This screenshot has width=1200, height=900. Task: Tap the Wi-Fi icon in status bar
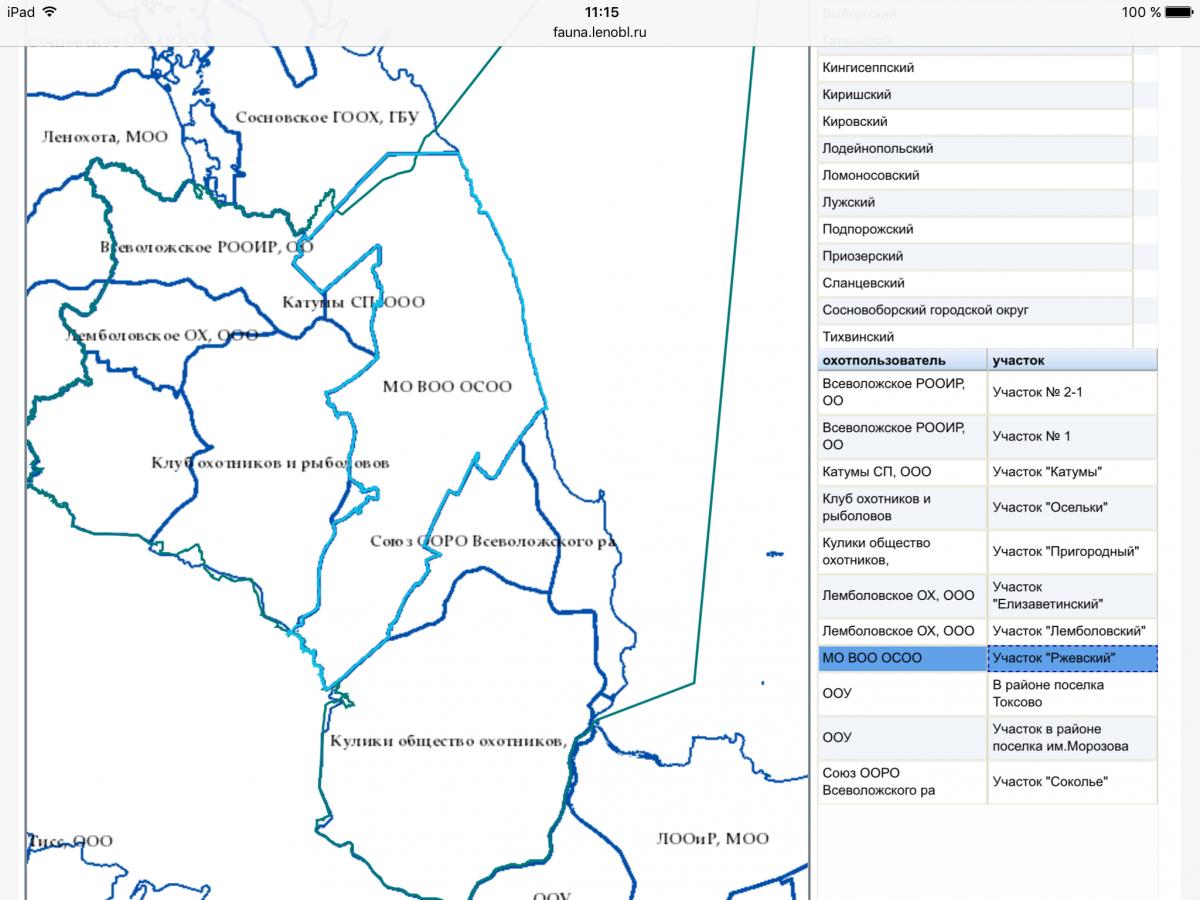[x=49, y=12]
